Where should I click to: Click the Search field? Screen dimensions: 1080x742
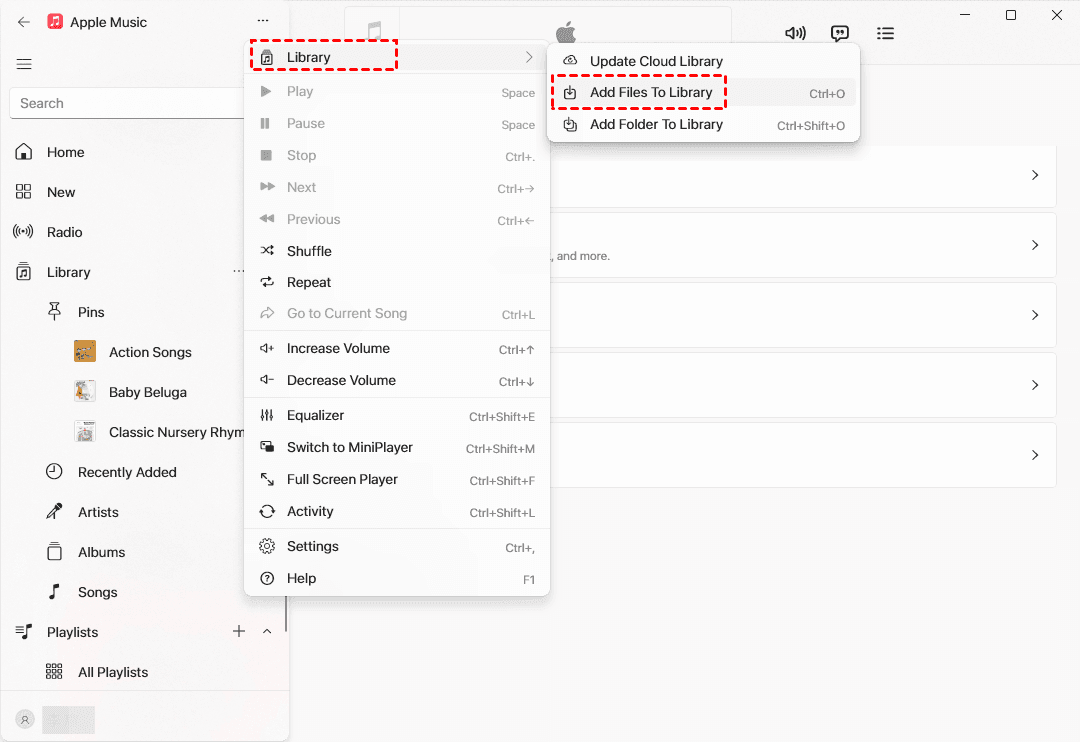tap(127, 103)
